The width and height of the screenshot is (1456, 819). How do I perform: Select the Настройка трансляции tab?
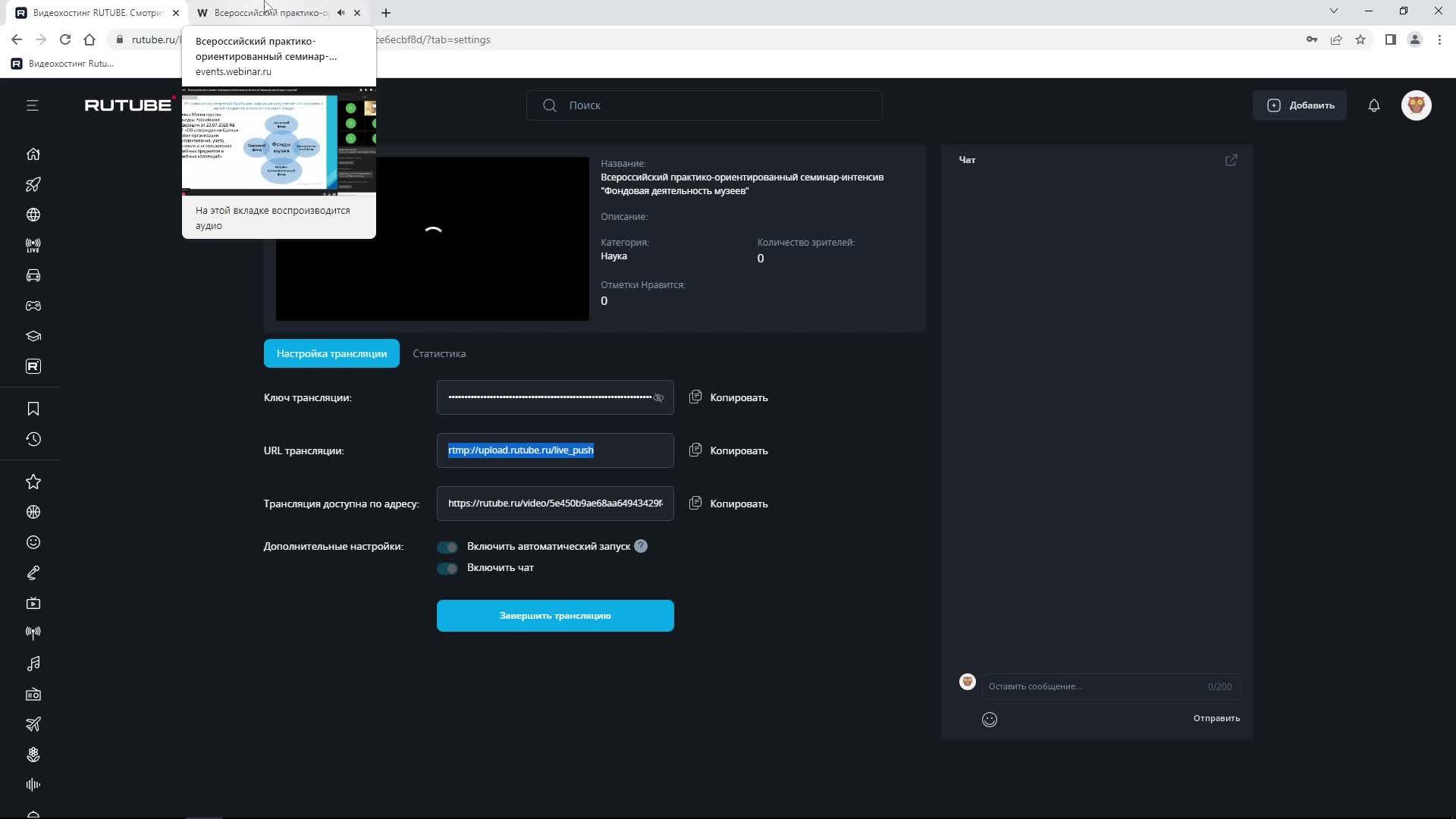331,353
